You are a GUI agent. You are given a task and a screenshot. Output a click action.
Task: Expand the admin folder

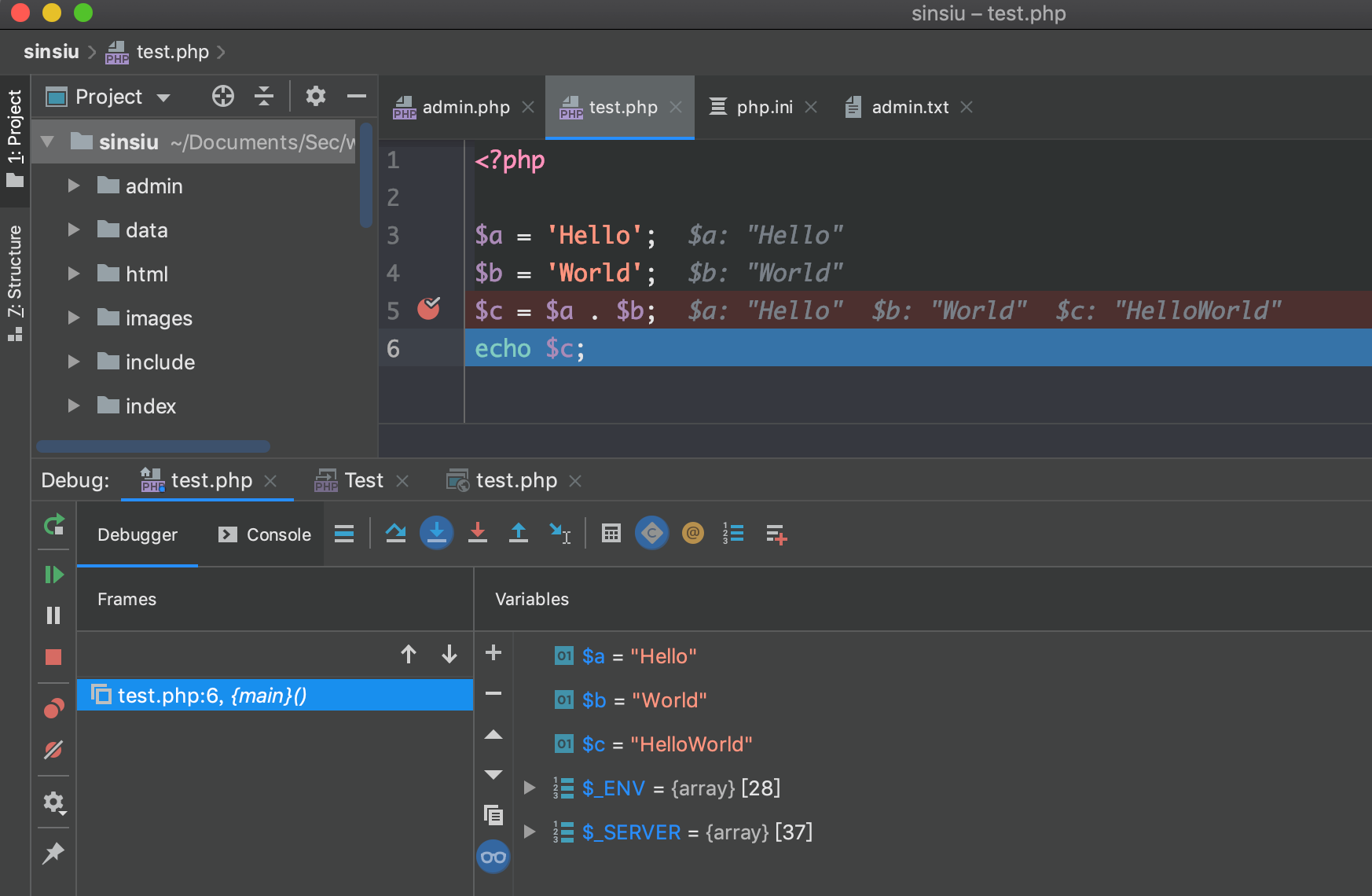pyautogui.click(x=74, y=185)
